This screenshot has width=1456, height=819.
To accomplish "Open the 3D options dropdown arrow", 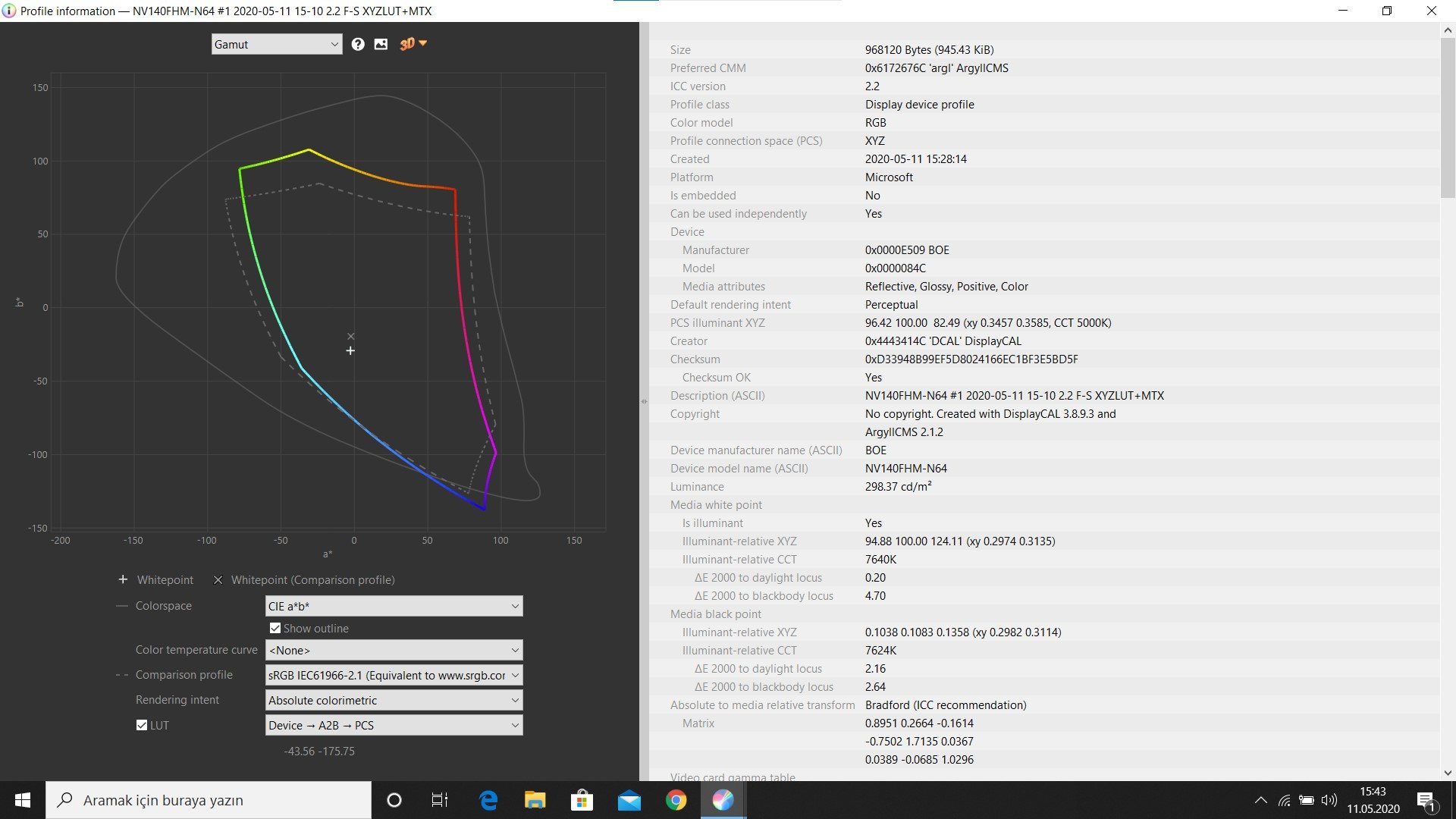I will click(423, 43).
